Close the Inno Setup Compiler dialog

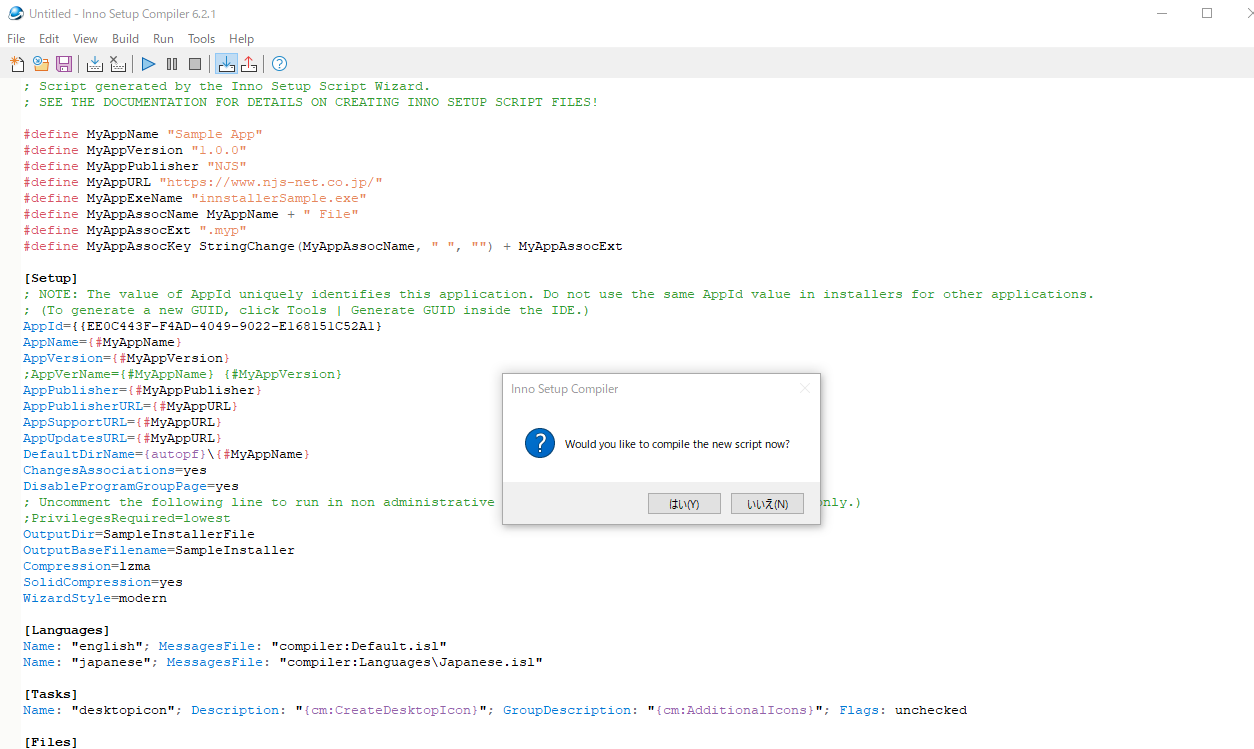coord(805,389)
